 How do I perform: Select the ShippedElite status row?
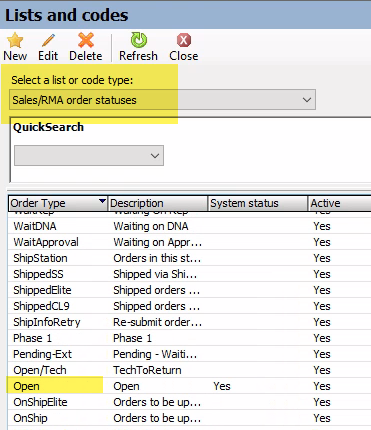(x=189, y=290)
